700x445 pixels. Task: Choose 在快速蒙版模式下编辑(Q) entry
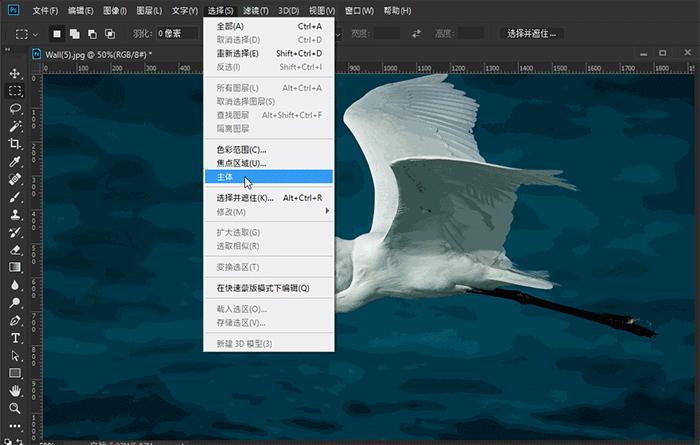tap(269, 288)
